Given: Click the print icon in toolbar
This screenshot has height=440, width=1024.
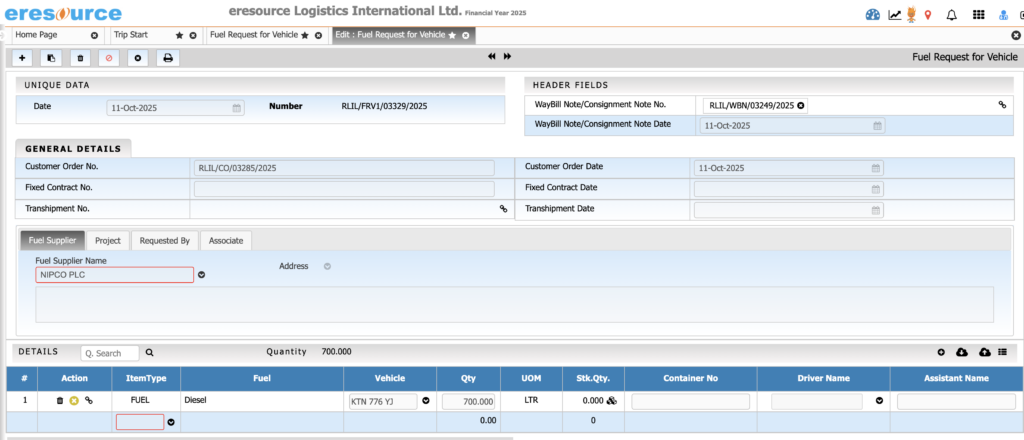Looking at the screenshot, I should 168,58.
